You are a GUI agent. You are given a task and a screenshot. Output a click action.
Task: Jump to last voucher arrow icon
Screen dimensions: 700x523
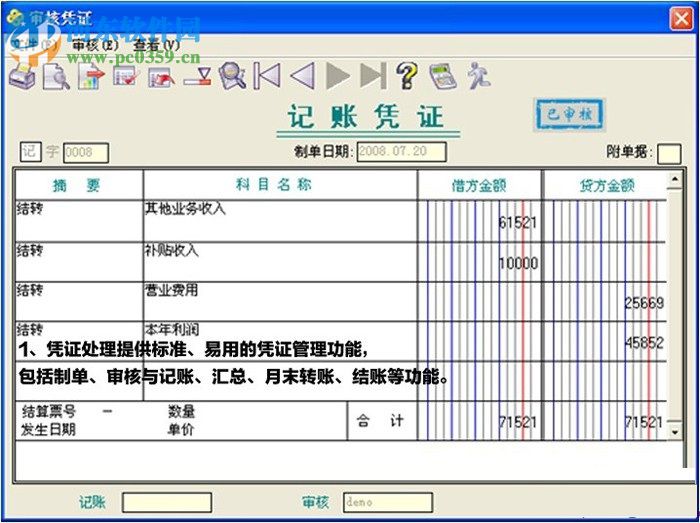click(x=373, y=76)
